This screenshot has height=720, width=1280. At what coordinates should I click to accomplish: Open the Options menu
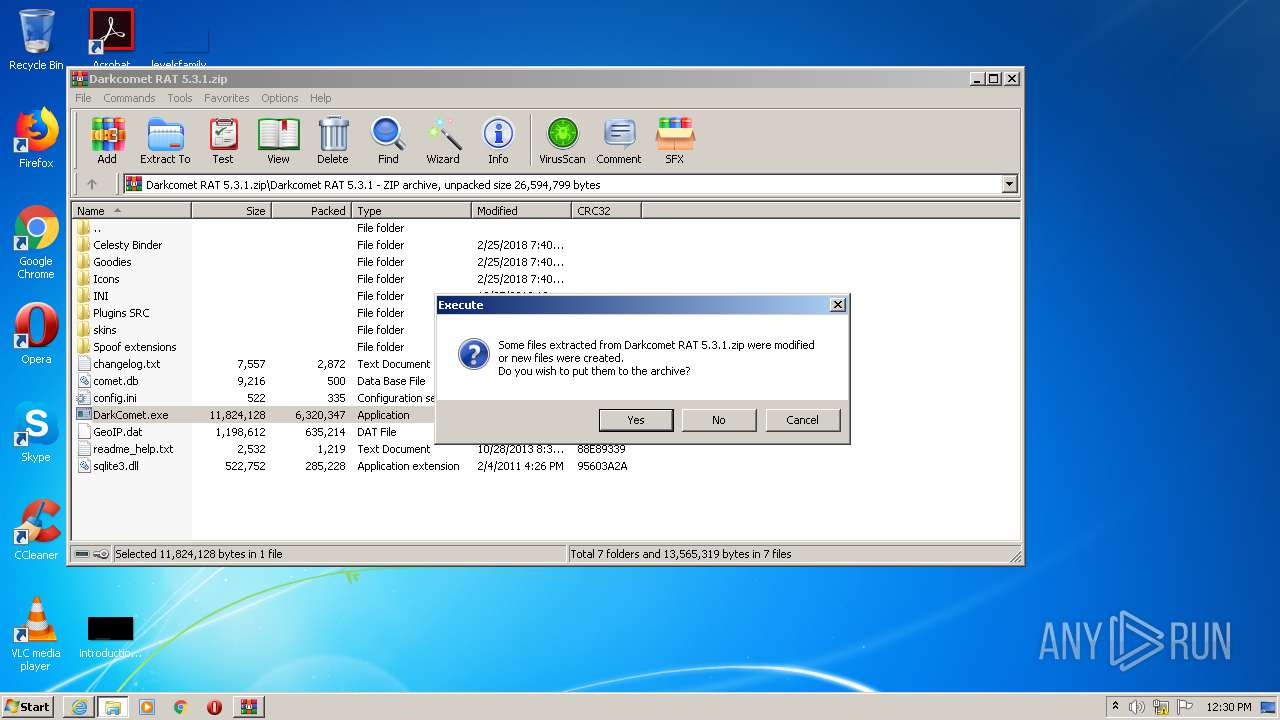click(x=280, y=98)
